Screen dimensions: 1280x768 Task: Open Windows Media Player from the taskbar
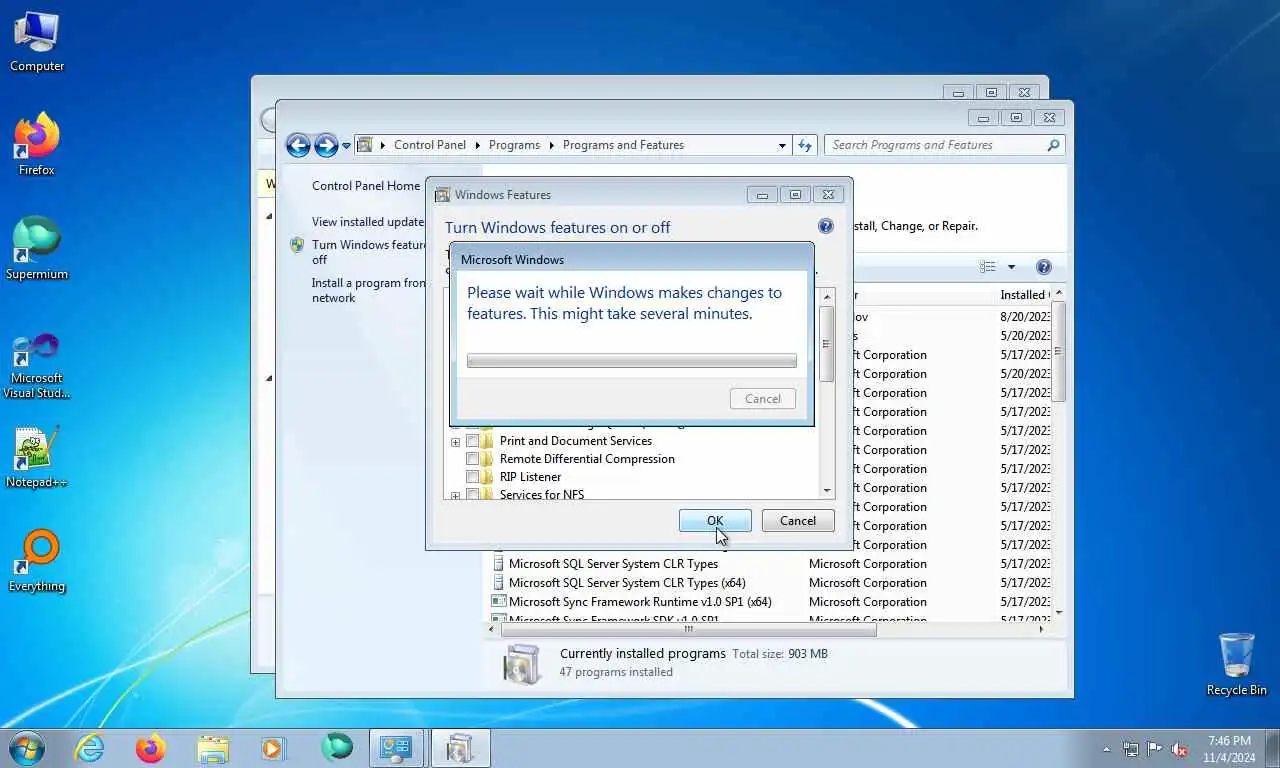(x=273, y=748)
